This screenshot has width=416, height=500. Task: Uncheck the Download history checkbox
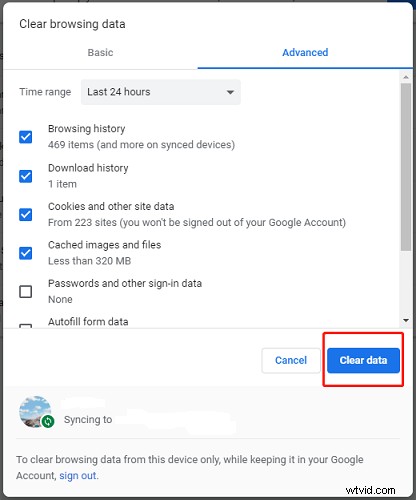(x=26, y=176)
